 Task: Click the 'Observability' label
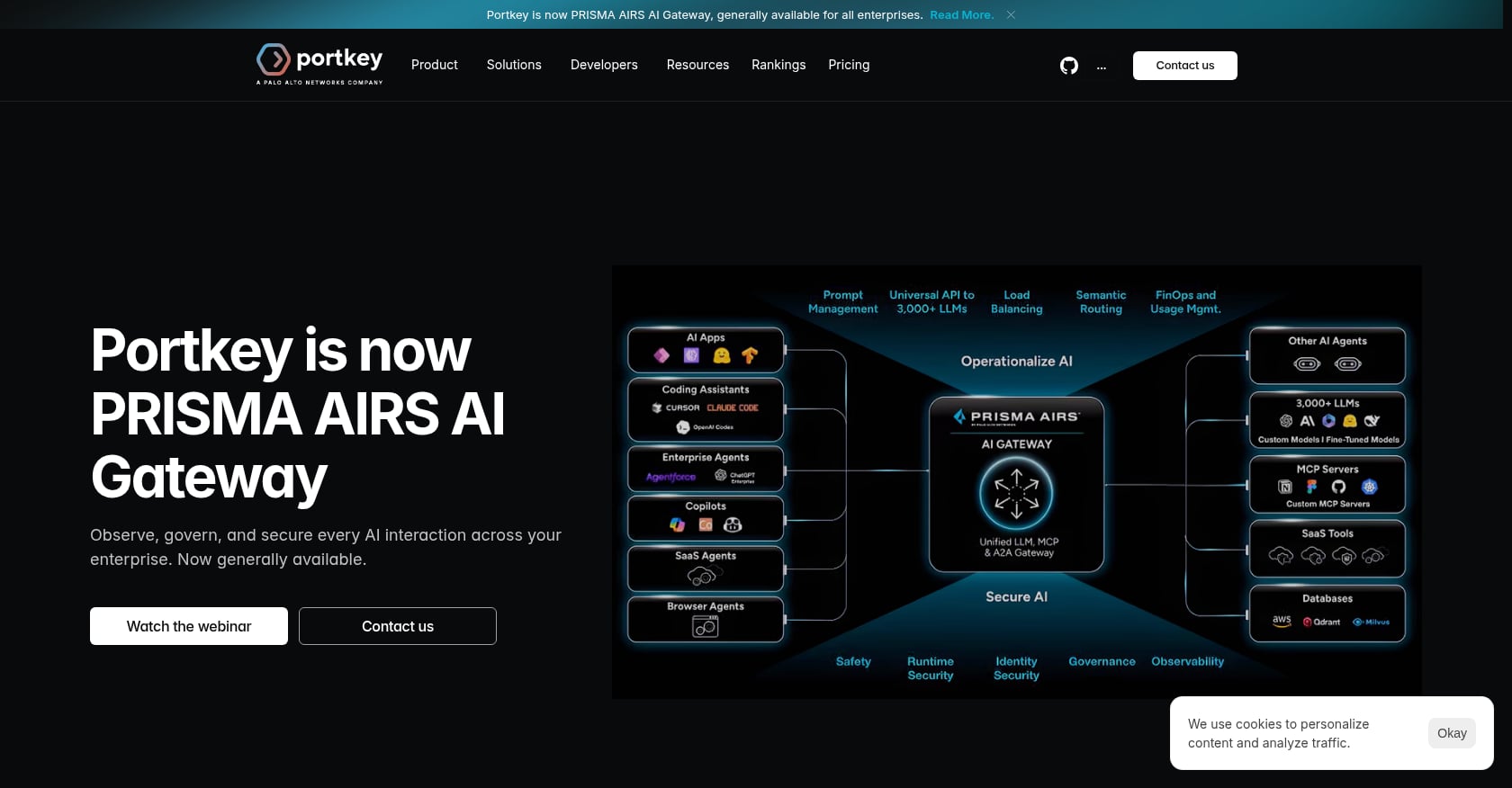pos(1187,661)
